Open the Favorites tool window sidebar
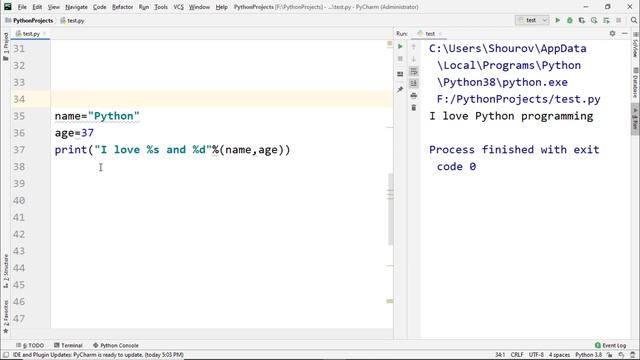Viewport: 640px width, 360px height. (6, 316)
